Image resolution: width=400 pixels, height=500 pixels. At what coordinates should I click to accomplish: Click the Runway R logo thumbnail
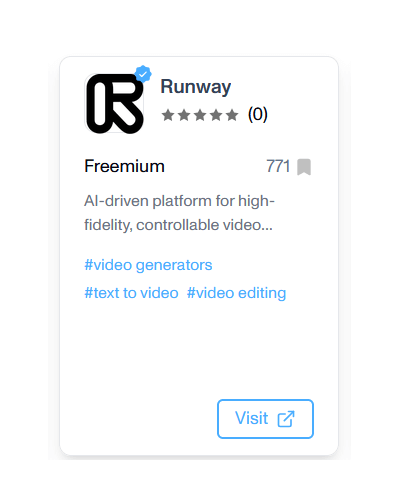[114, 103]
